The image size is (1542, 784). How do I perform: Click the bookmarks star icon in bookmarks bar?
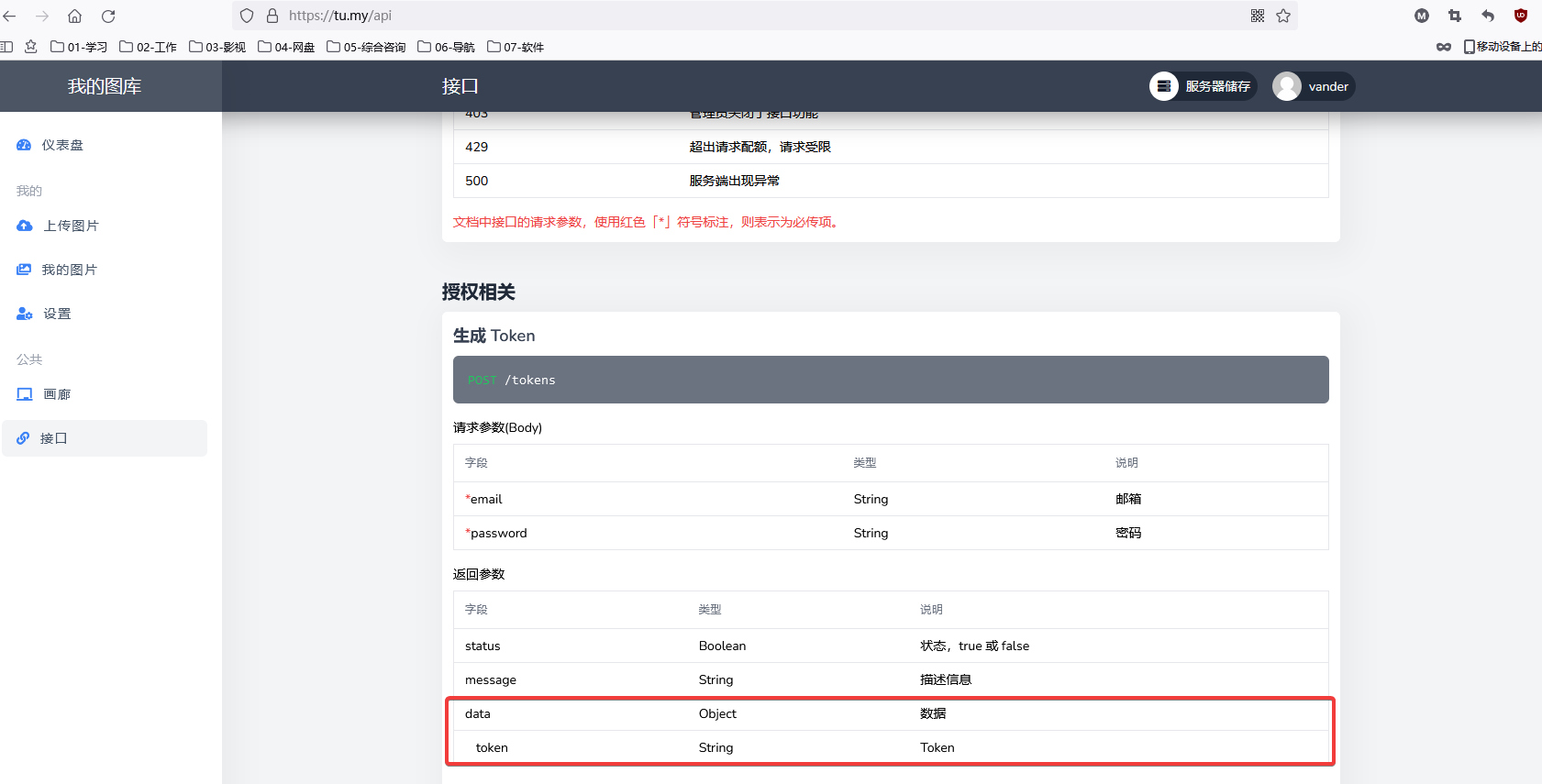[31, 47]
